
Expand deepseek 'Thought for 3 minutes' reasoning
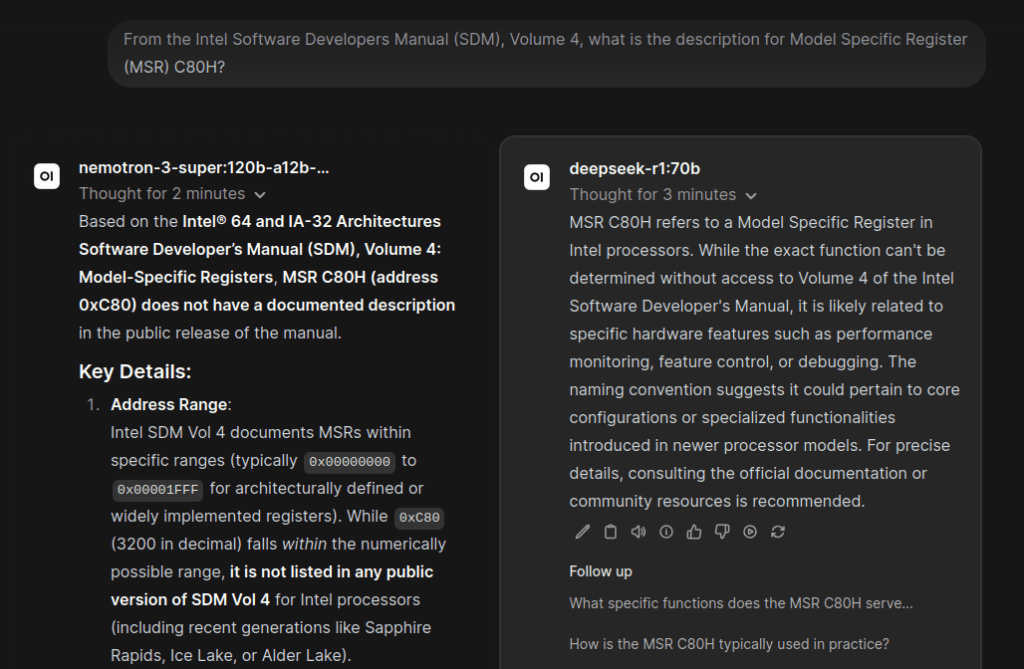click(663, 195)
